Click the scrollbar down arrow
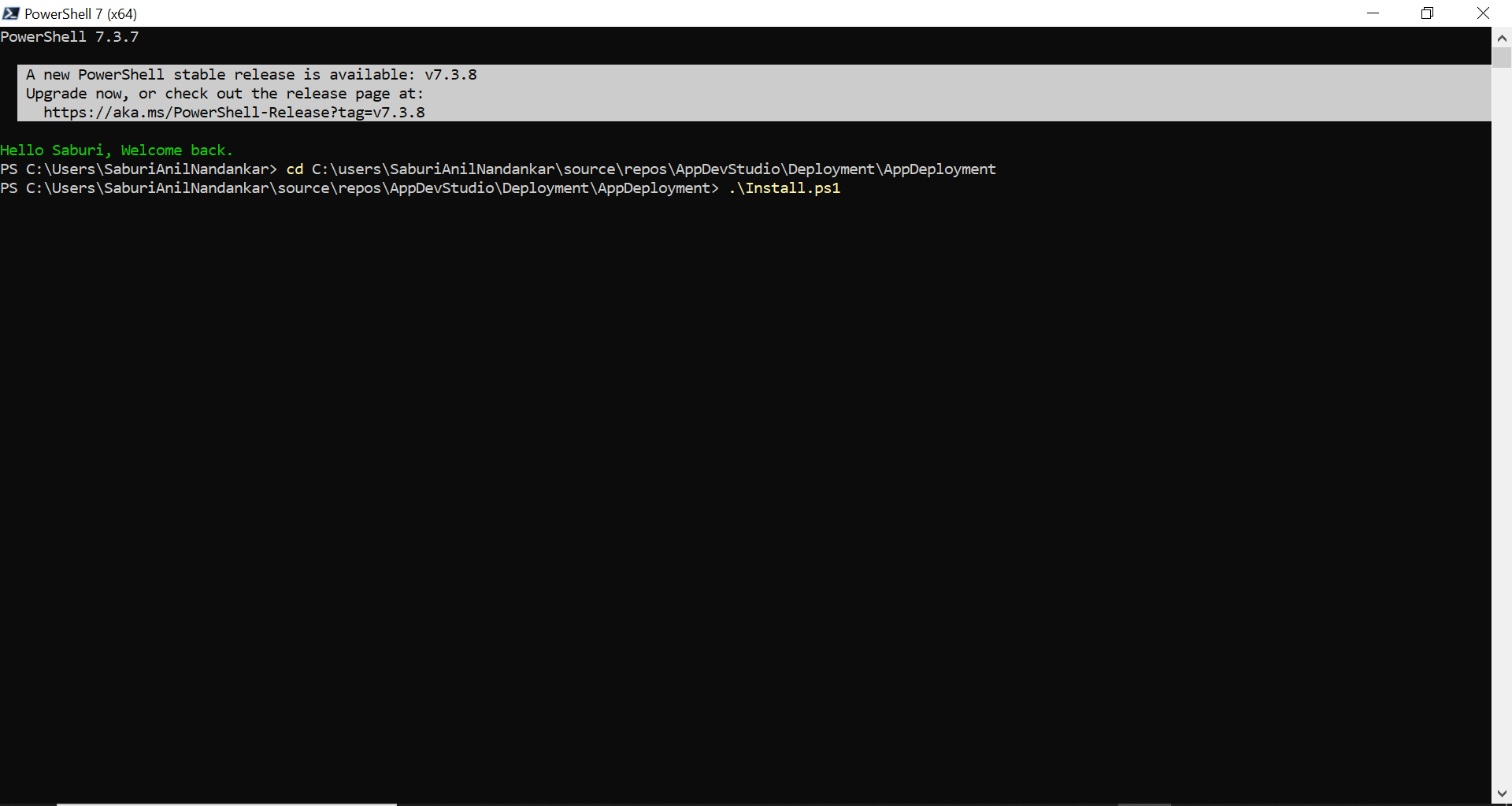The width and height of the screenshot is (1512, 806). click(1502, 794)
